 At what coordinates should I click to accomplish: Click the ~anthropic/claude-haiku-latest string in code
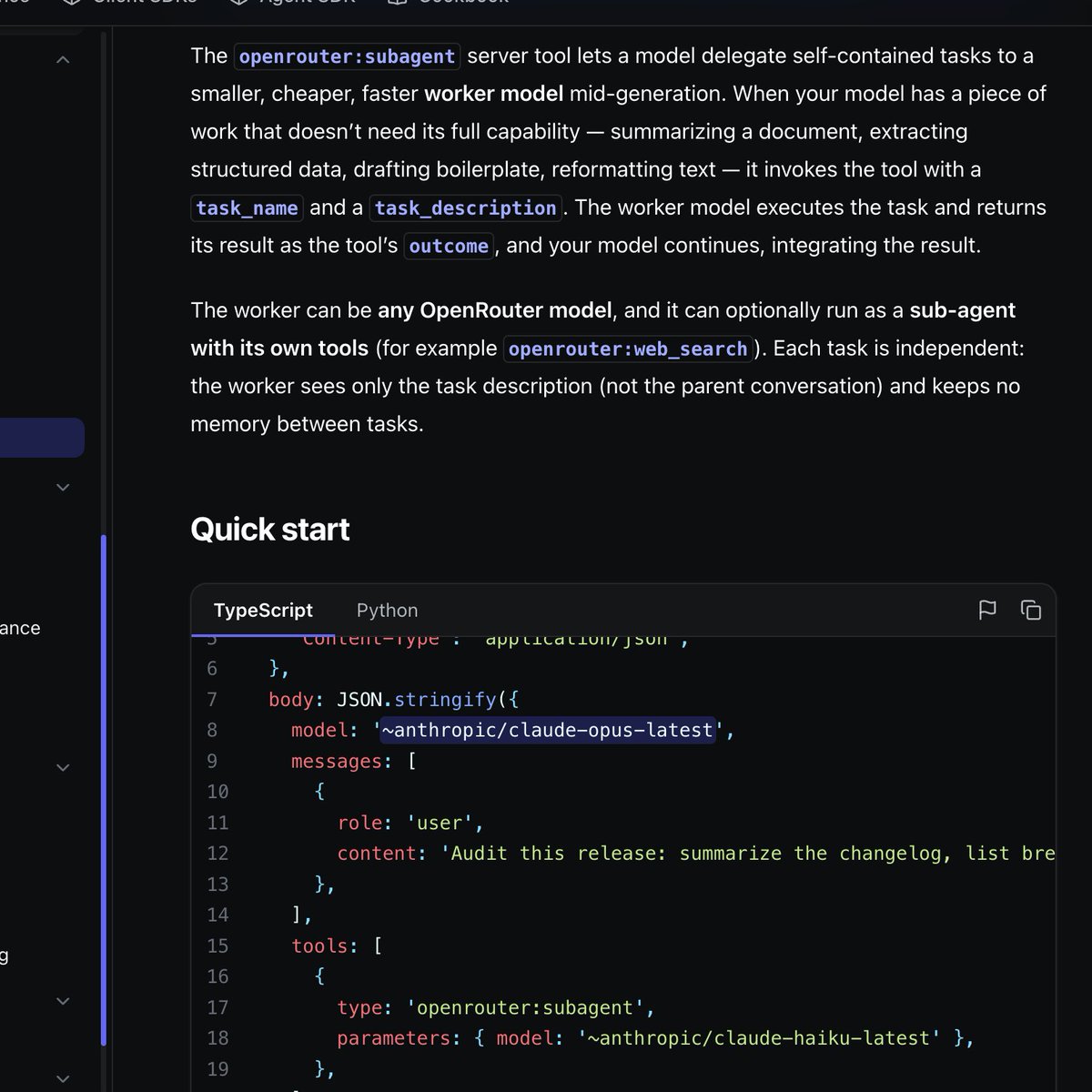[x=759, y=1038]
